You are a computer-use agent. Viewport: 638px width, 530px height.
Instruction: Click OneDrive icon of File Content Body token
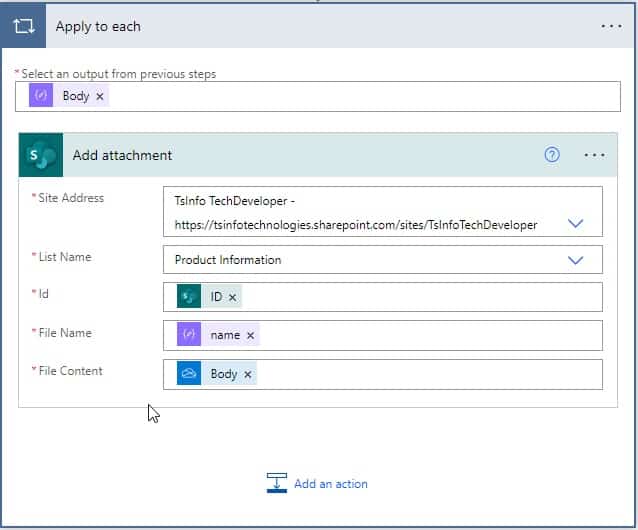189,373
